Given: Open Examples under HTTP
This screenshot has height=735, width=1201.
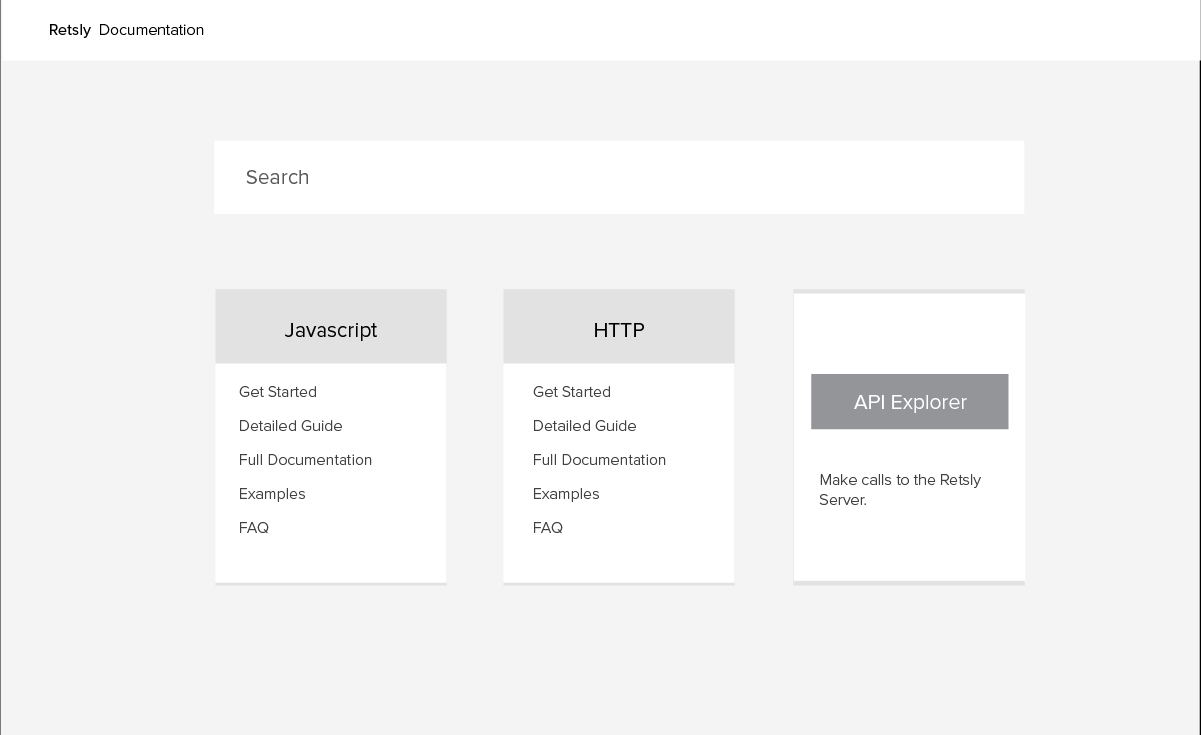Looking at the screenshot, I should click(566, 494).
